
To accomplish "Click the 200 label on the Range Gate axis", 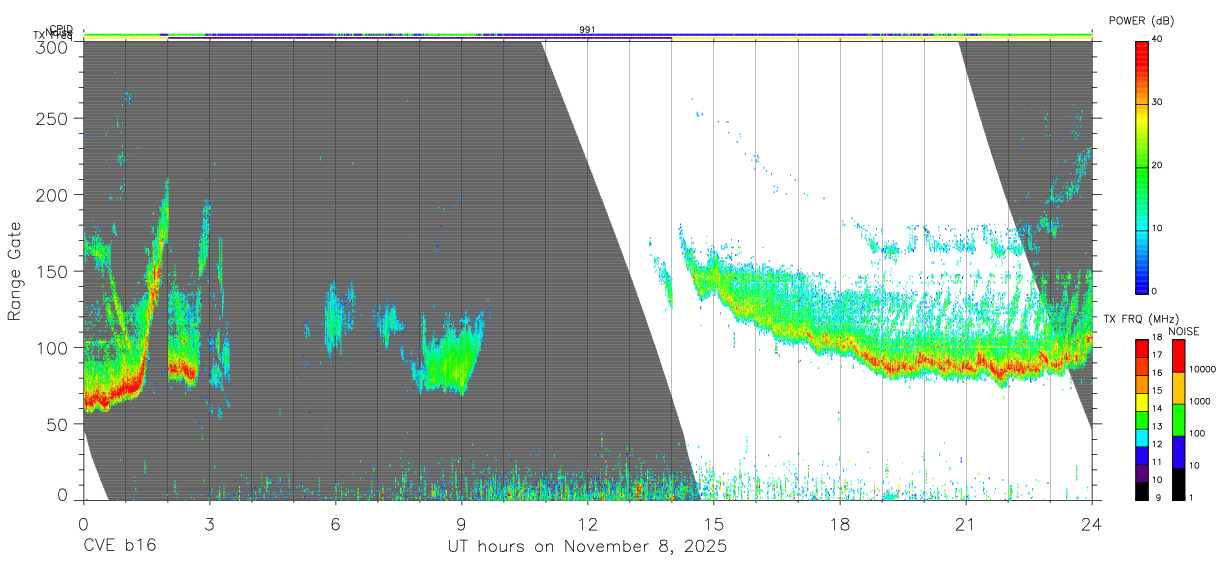I will click(x=52, y=194).
